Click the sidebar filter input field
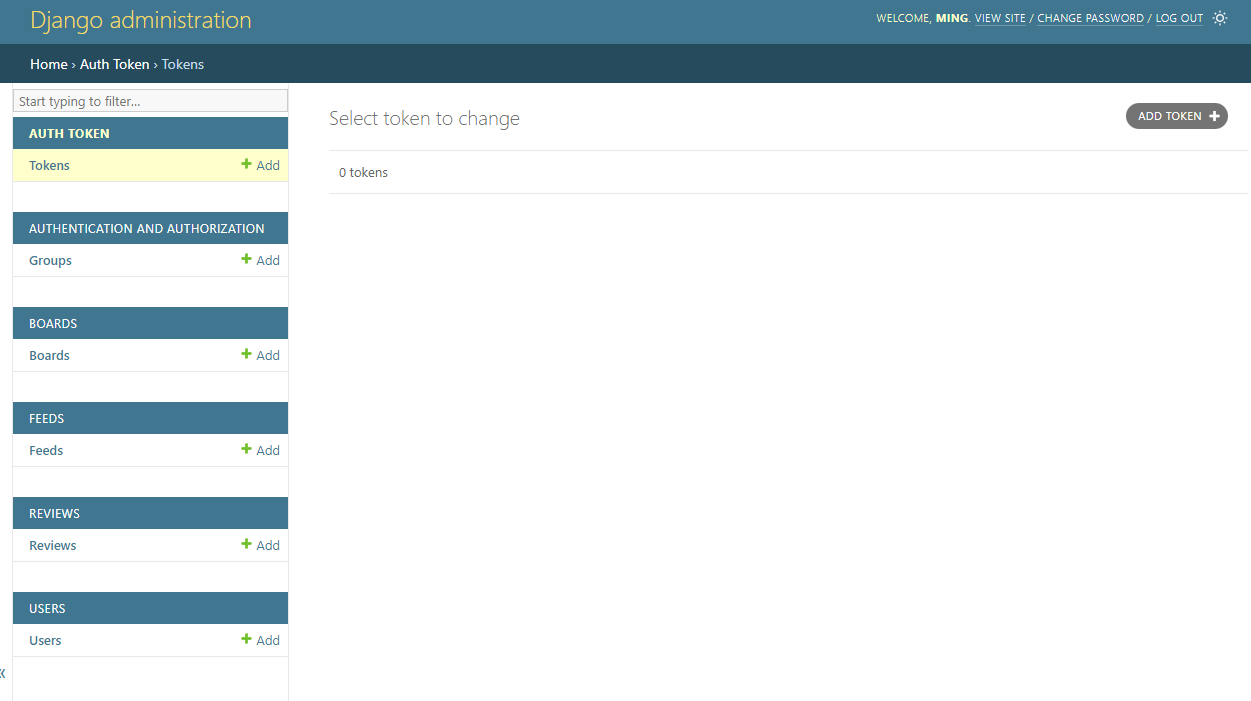 tap(149, 100)
